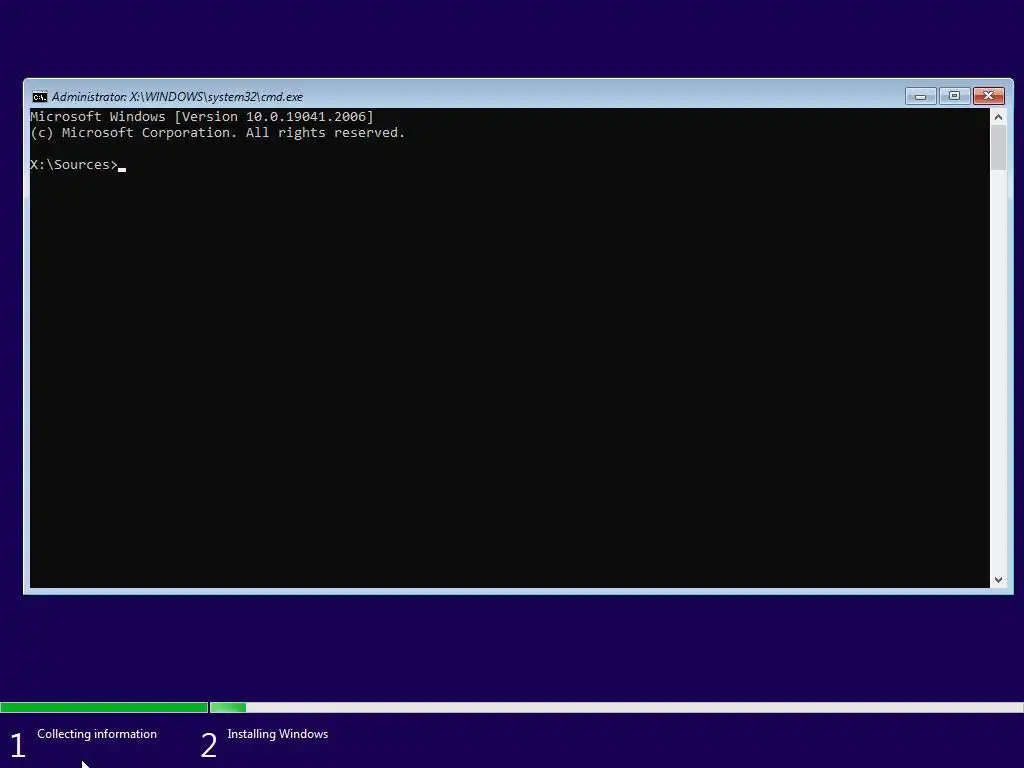Click the step number 1 in setup footer

[x=18, y=745]
